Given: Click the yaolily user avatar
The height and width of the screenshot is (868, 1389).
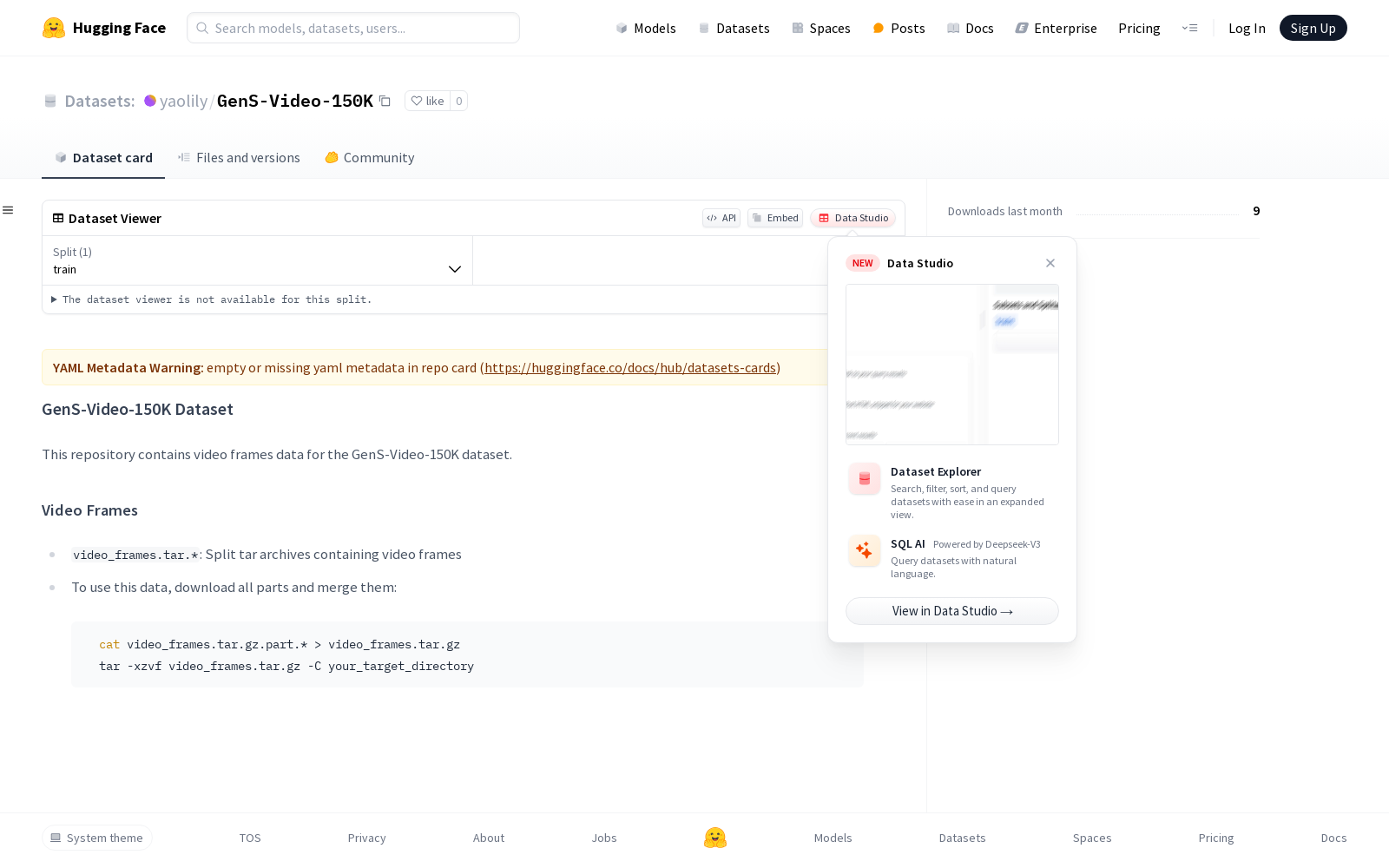Looking at the screenshot, I should click(x=150, y=102).
